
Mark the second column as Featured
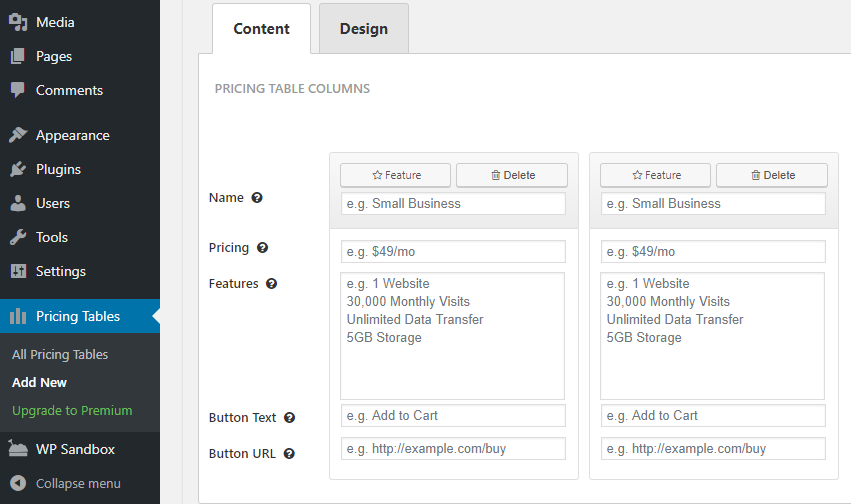click(655, 175)
